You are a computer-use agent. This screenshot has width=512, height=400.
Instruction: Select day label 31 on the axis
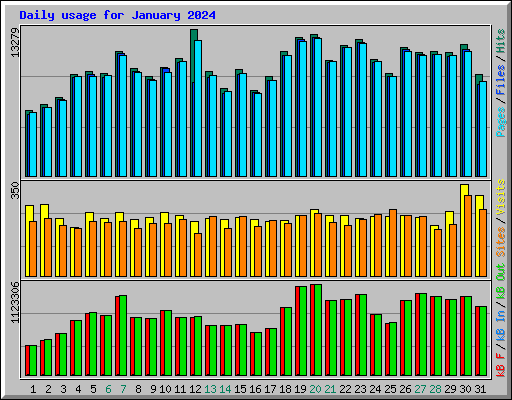(x=480, y=389)
